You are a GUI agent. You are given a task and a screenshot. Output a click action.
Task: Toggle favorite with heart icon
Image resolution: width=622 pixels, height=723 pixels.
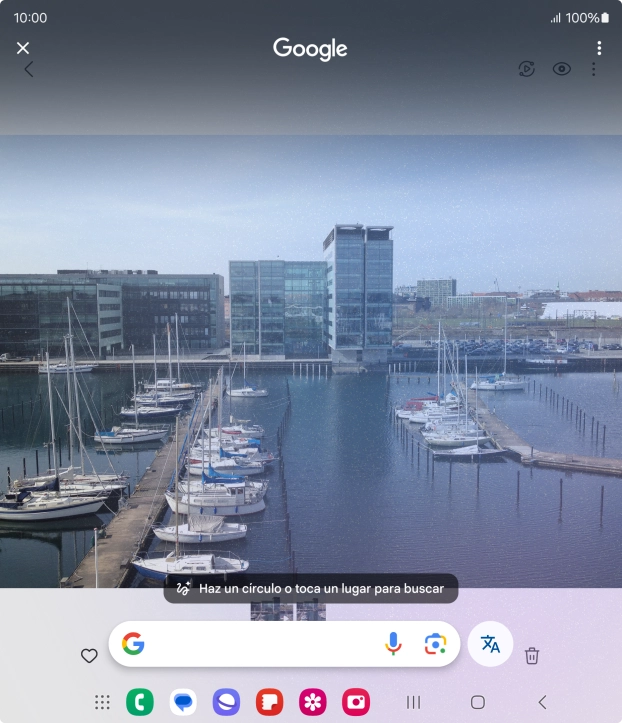click(x=89, y=656)
